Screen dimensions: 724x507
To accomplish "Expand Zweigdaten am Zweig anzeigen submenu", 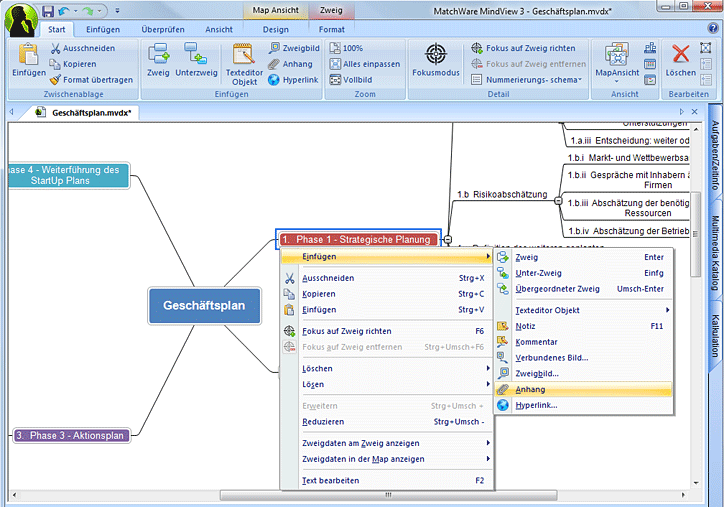I will 387,443.
